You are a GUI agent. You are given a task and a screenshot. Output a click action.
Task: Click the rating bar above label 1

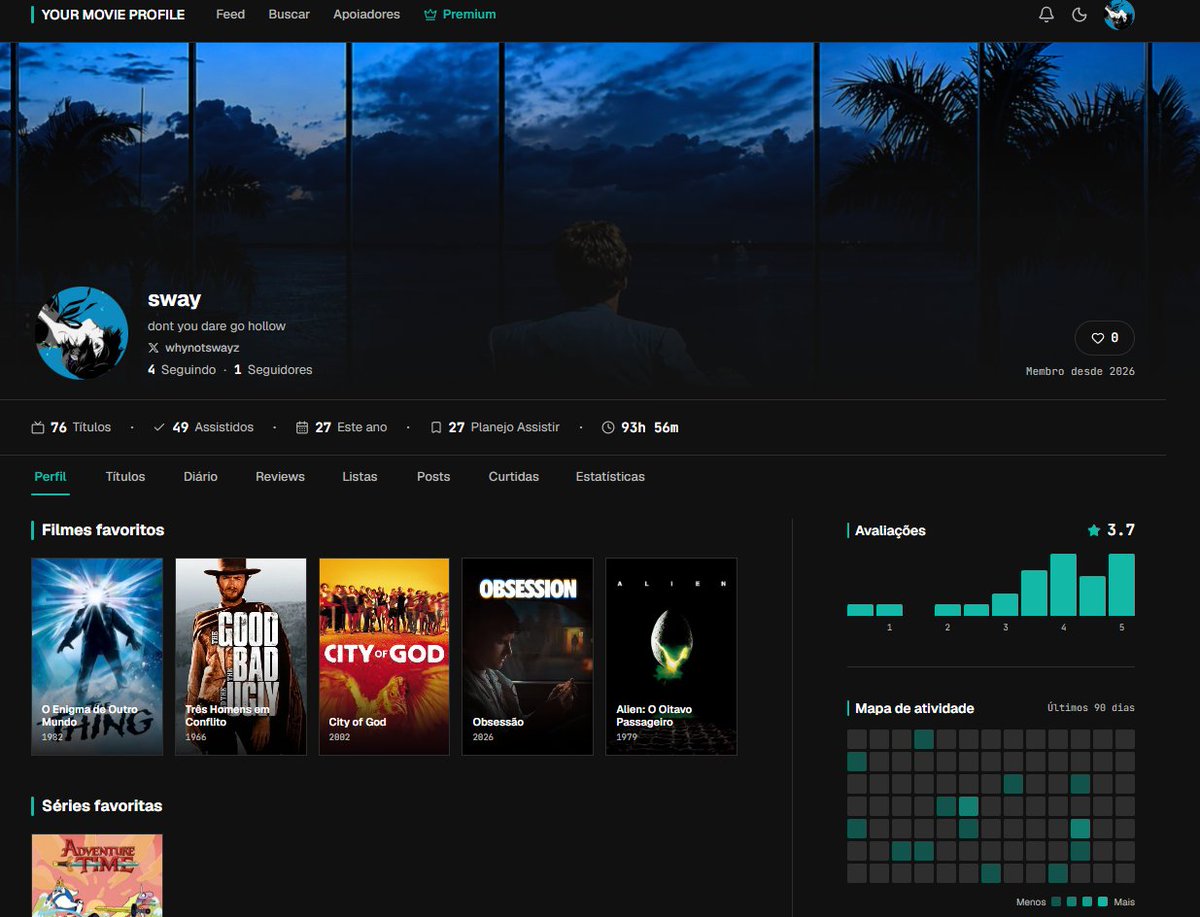tap(890, 610)
